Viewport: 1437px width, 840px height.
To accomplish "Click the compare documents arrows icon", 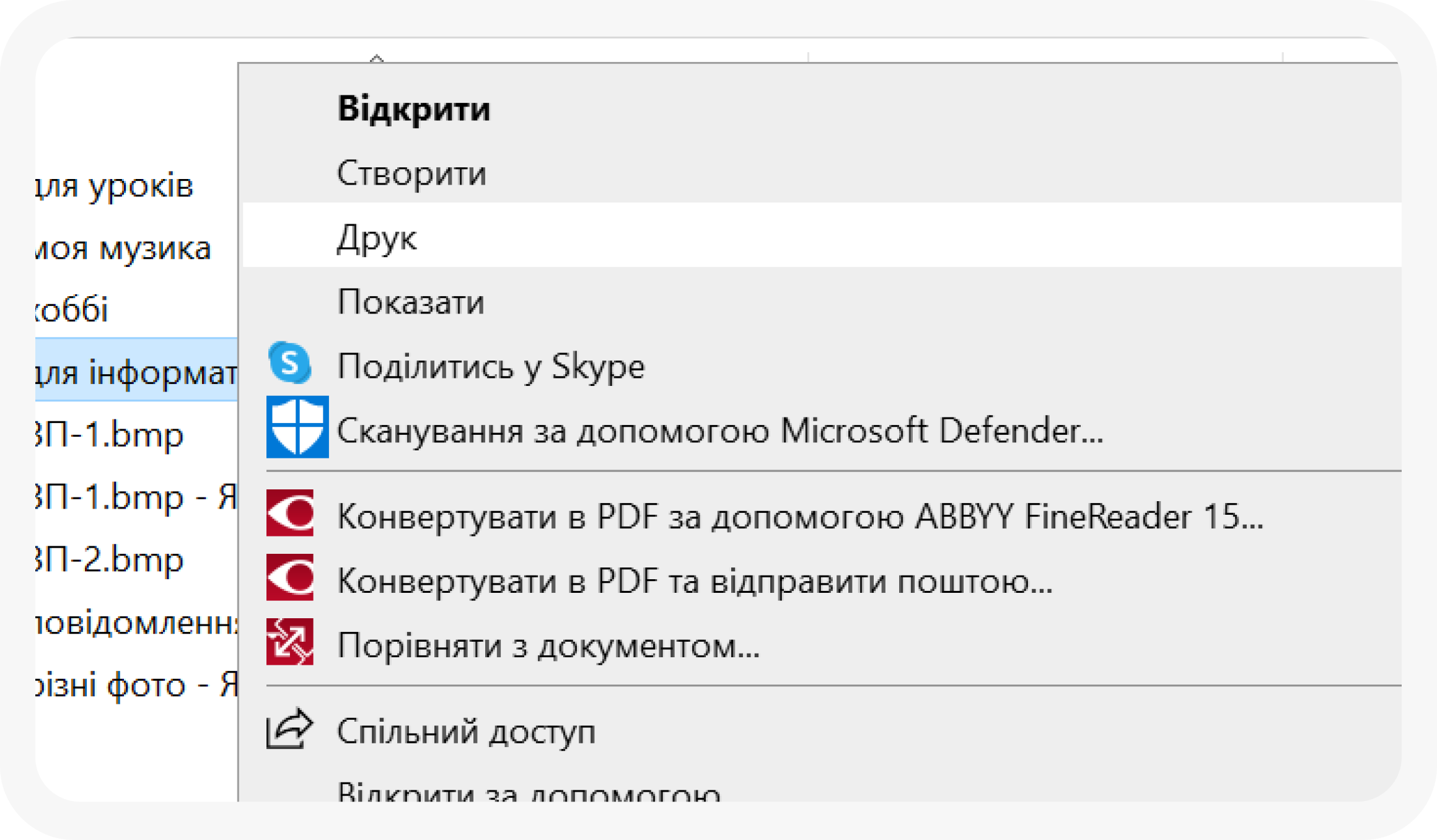I will click(x=290, y=642).
